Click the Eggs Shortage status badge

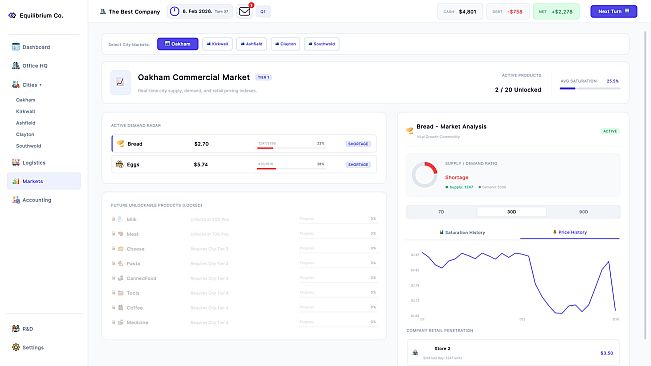[x=358, y=164]
